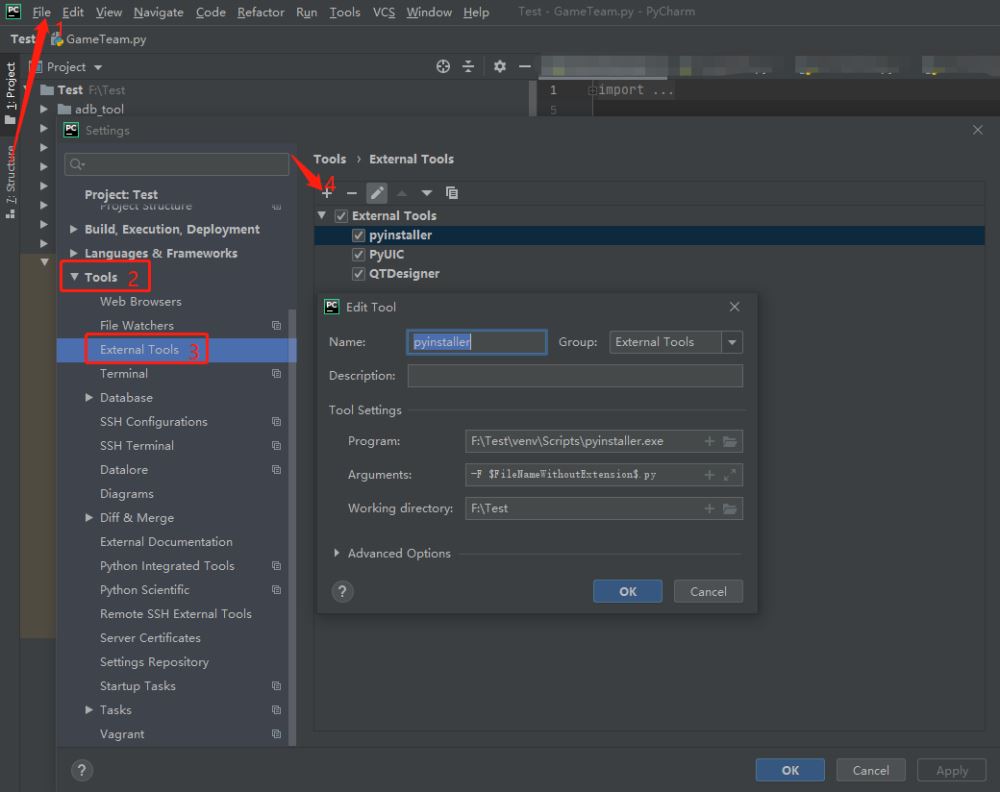The width and height of the screenshot is (1000, 792).
Task: Toggle the pyinstaller checkbox
Action: coord(358,235)
